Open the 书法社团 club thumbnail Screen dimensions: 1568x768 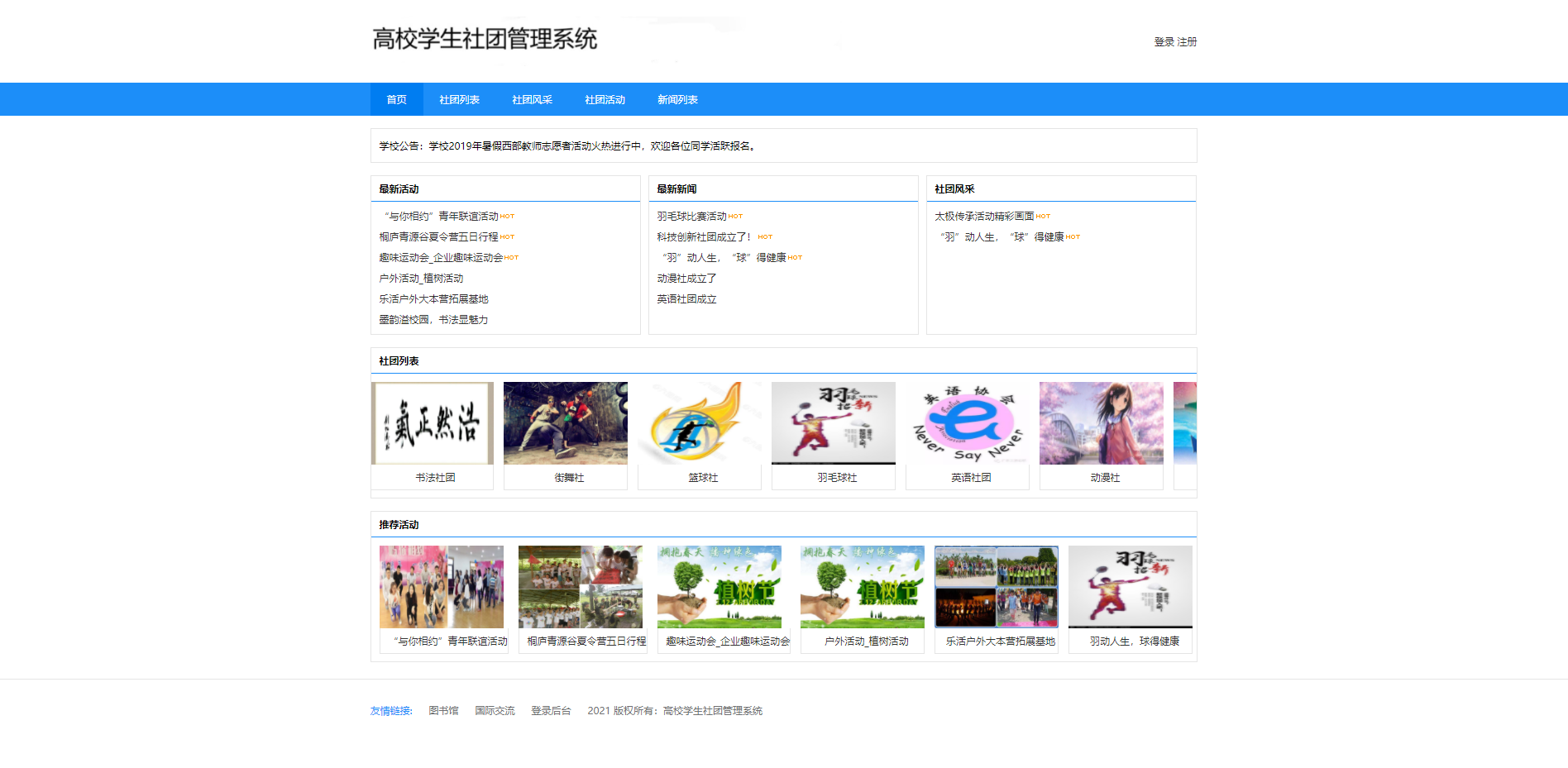click(432, 422)
